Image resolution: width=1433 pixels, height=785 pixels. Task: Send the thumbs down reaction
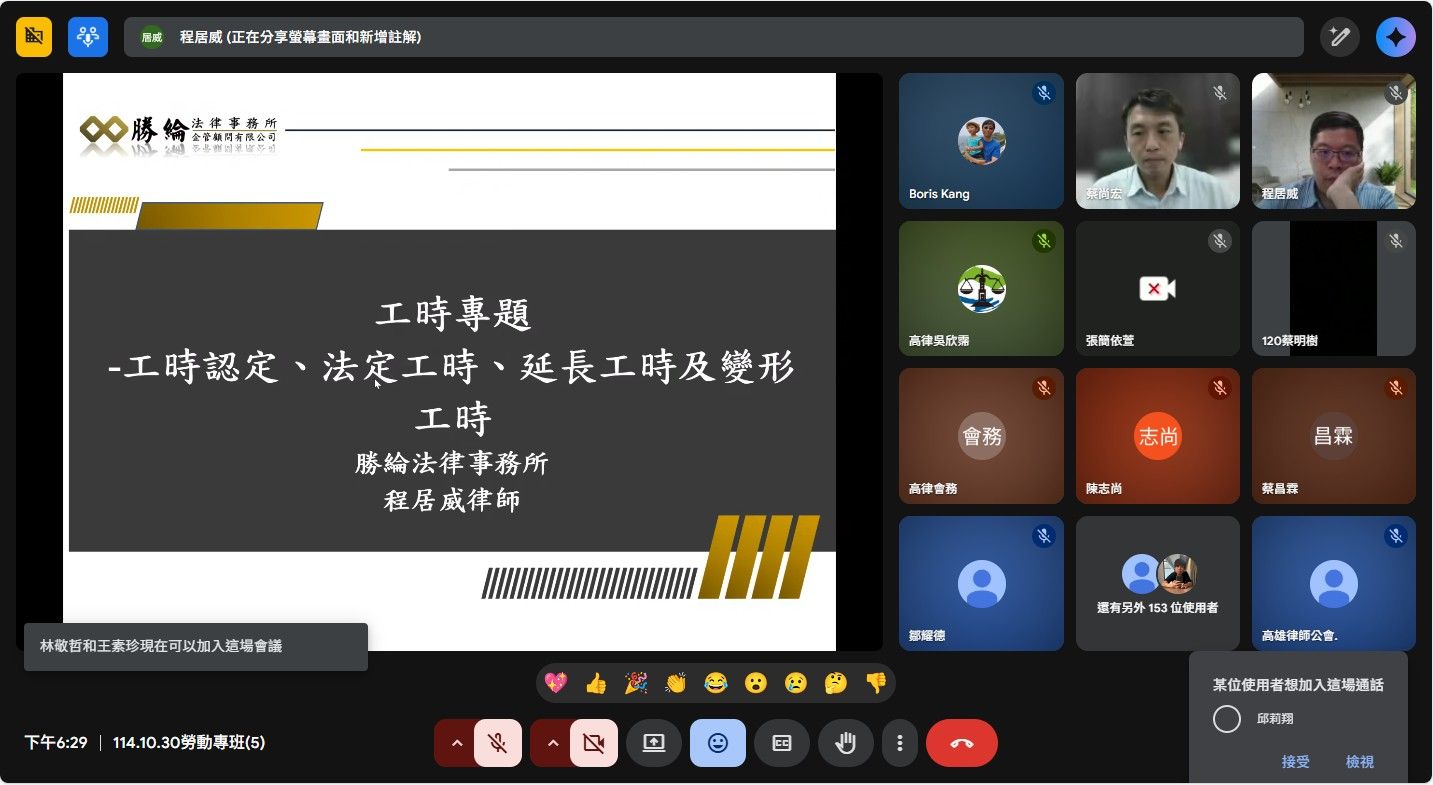coord(876,683)
